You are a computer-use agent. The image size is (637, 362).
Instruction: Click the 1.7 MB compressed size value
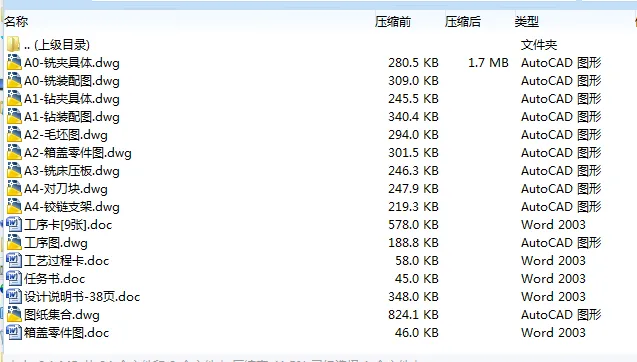488,63
